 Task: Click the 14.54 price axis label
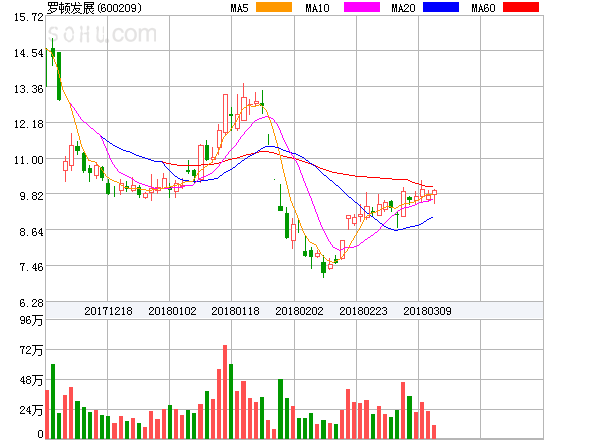(29, 53)
